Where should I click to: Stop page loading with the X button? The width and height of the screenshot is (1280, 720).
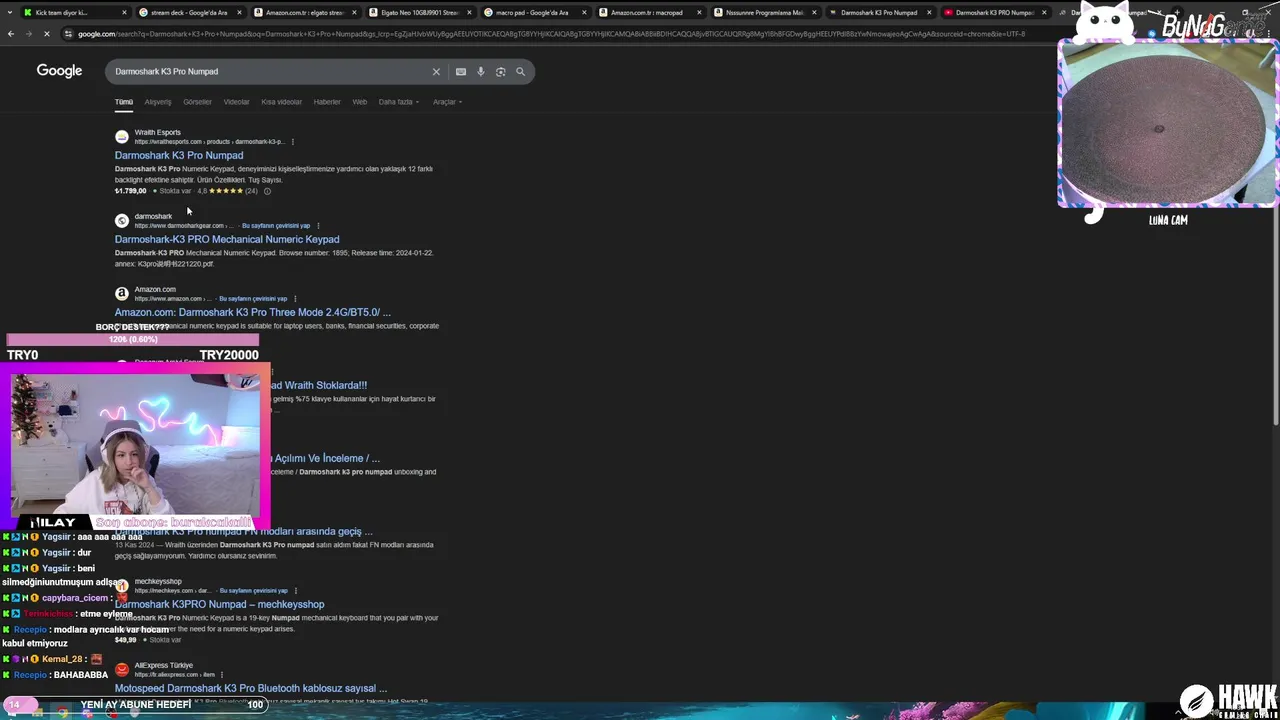[x=47, y=34]
